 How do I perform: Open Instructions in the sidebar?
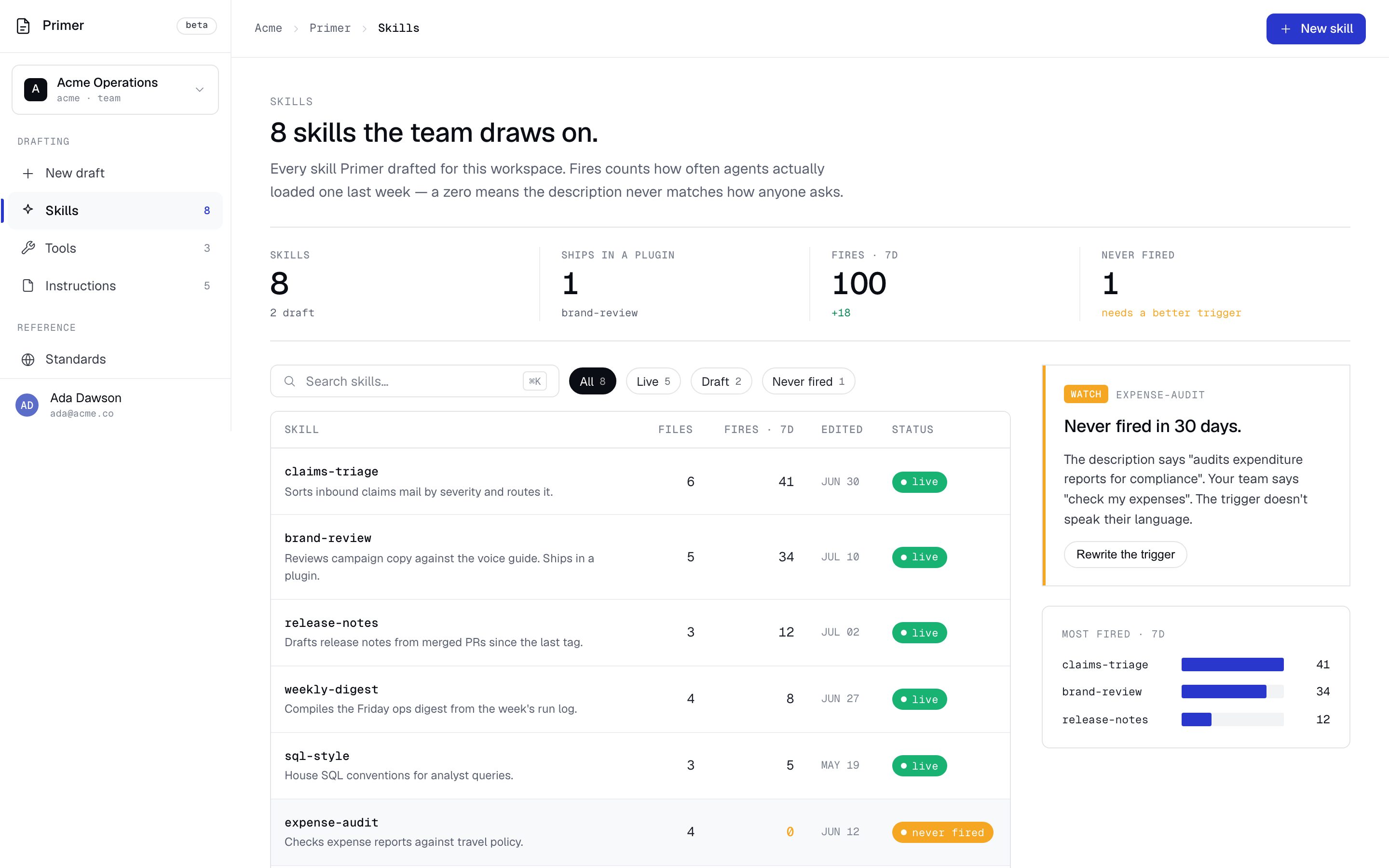(x=115, y=286)
